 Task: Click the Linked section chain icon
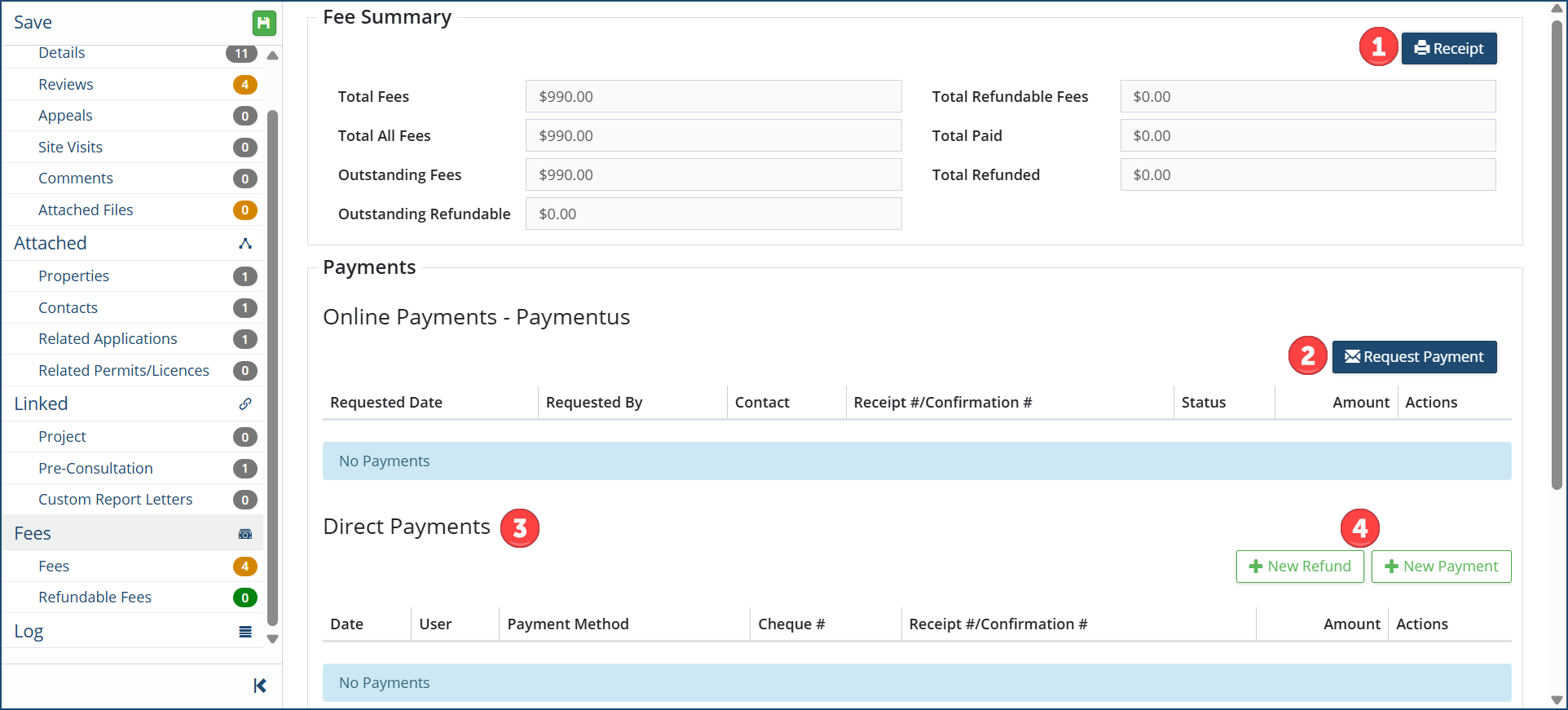click(x=245, y=404)
